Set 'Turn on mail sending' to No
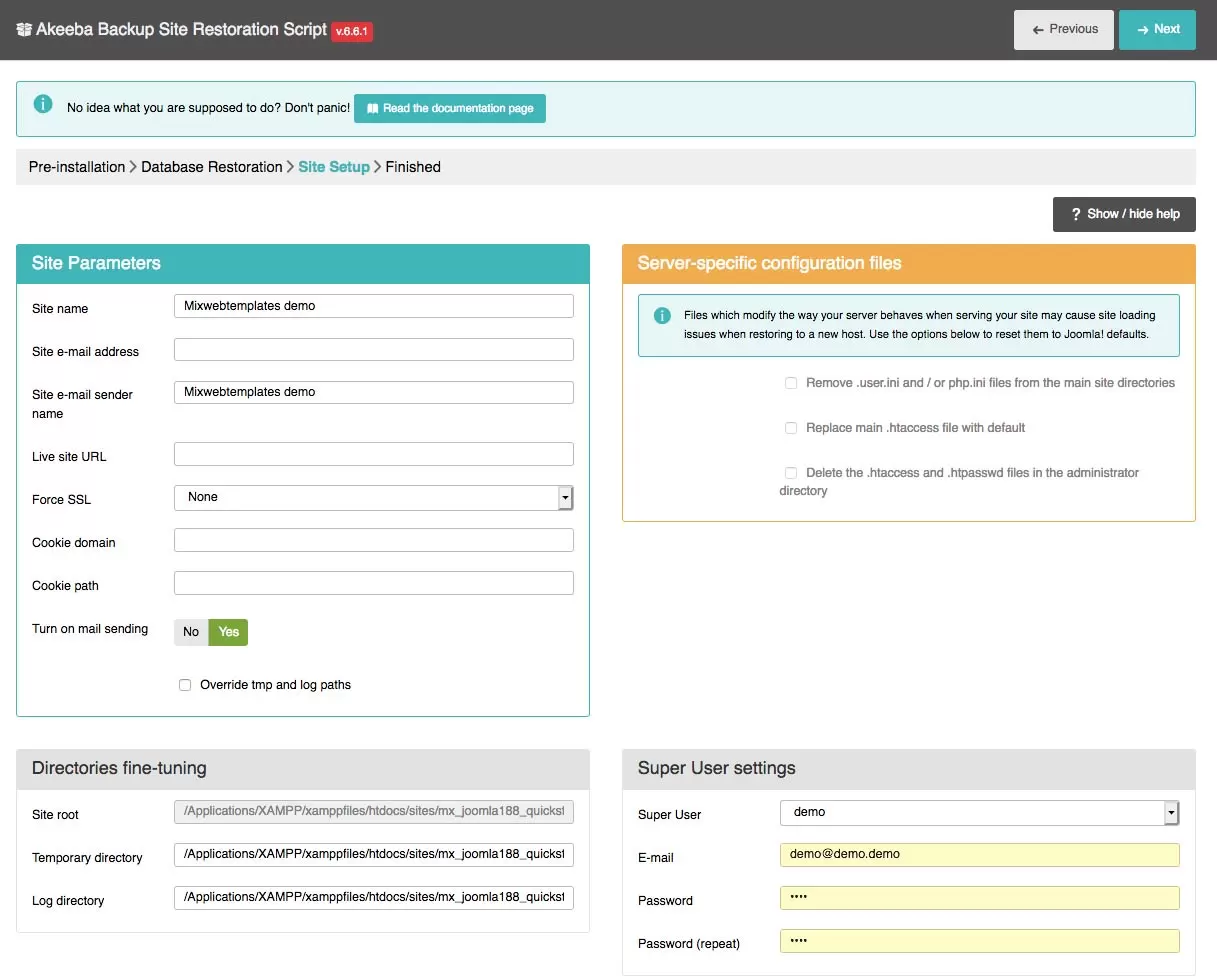Image resolution: width=1217 pixels, height=980 pixels. 190,632
